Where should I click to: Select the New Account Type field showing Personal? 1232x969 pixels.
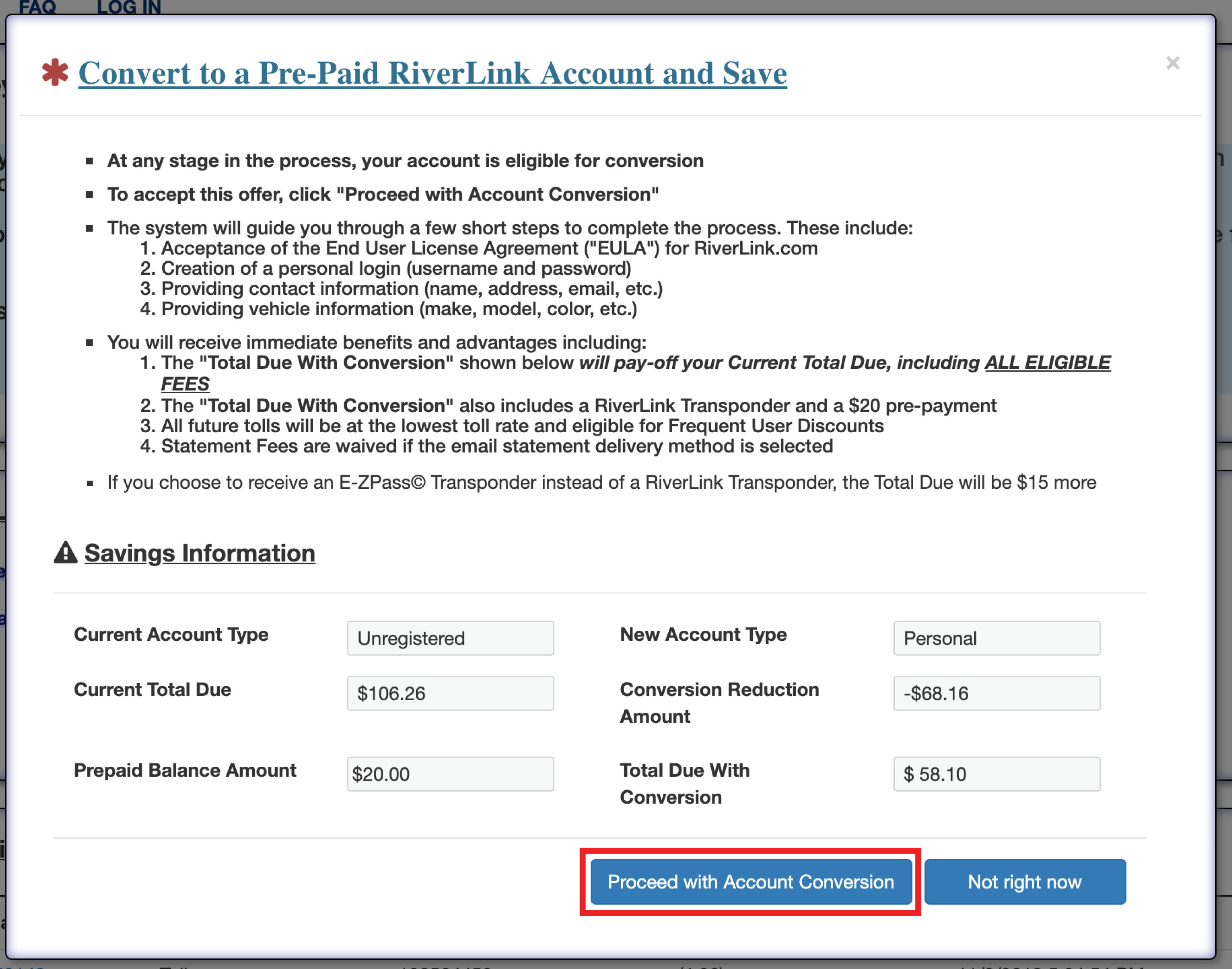[x=997, y=638]
